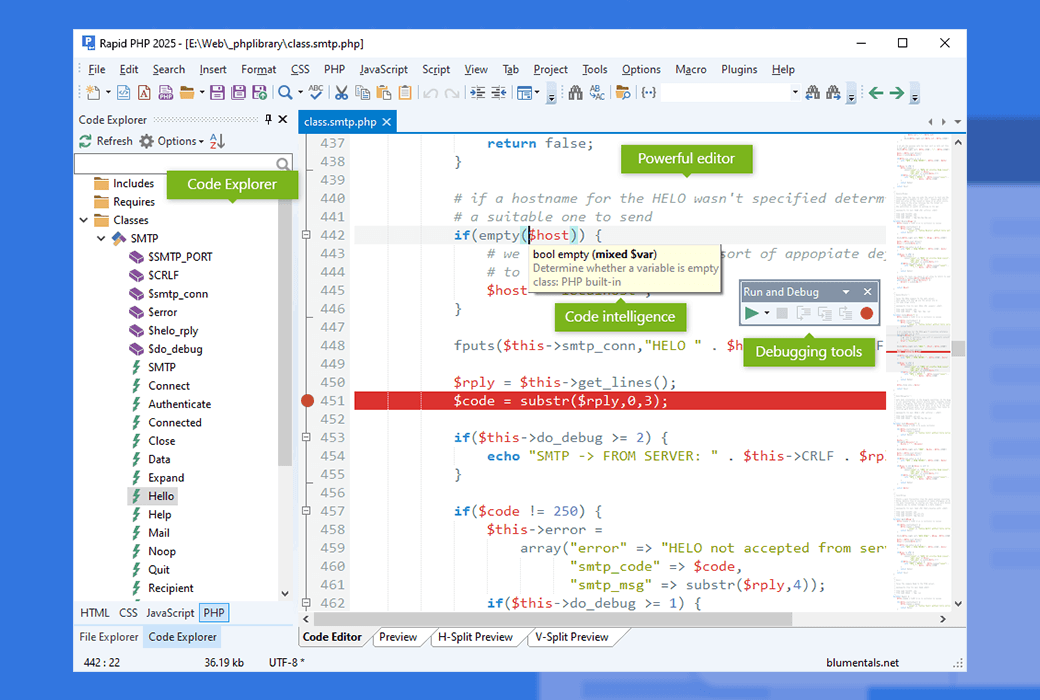This screenshot has height=700, width=1040.
Task: Open the Includes folder node
Action: point(133,183)
